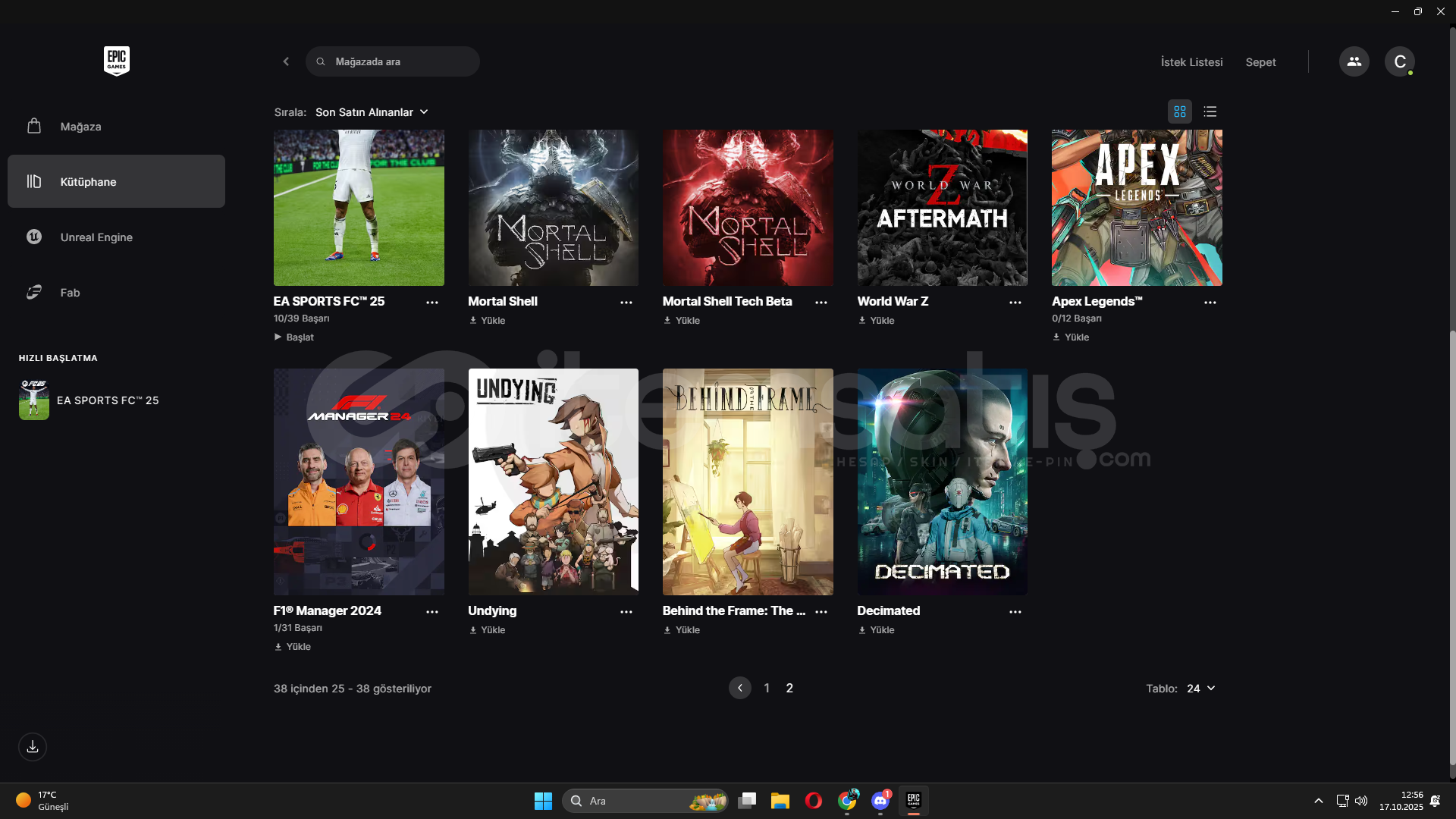Click the Epic Games logo icon

(116, 61)
